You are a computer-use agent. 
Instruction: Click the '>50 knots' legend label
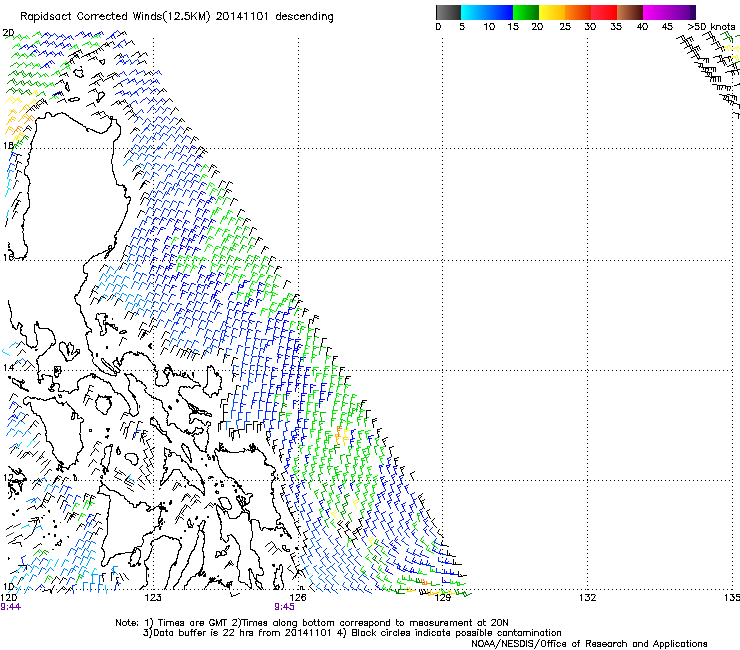coord(711,26)
